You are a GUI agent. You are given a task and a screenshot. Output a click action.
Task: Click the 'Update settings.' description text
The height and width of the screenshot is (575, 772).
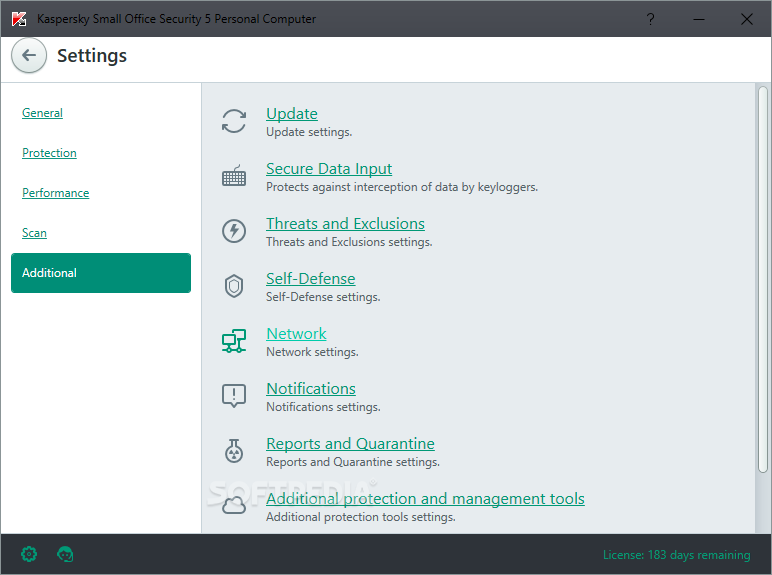(309, 132)
